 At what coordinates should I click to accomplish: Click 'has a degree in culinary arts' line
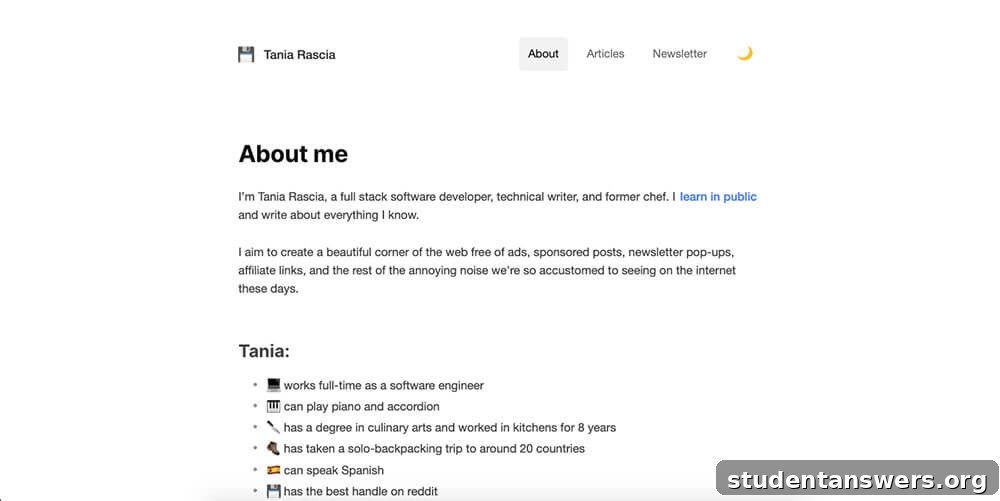[450, 428]
